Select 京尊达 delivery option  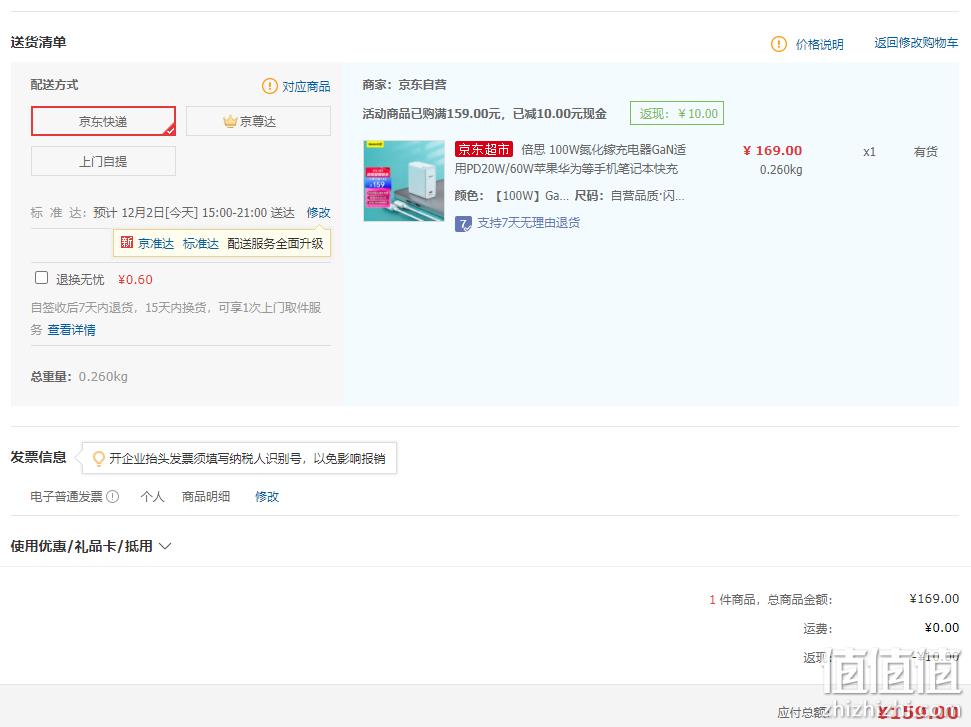coord(258,121)
